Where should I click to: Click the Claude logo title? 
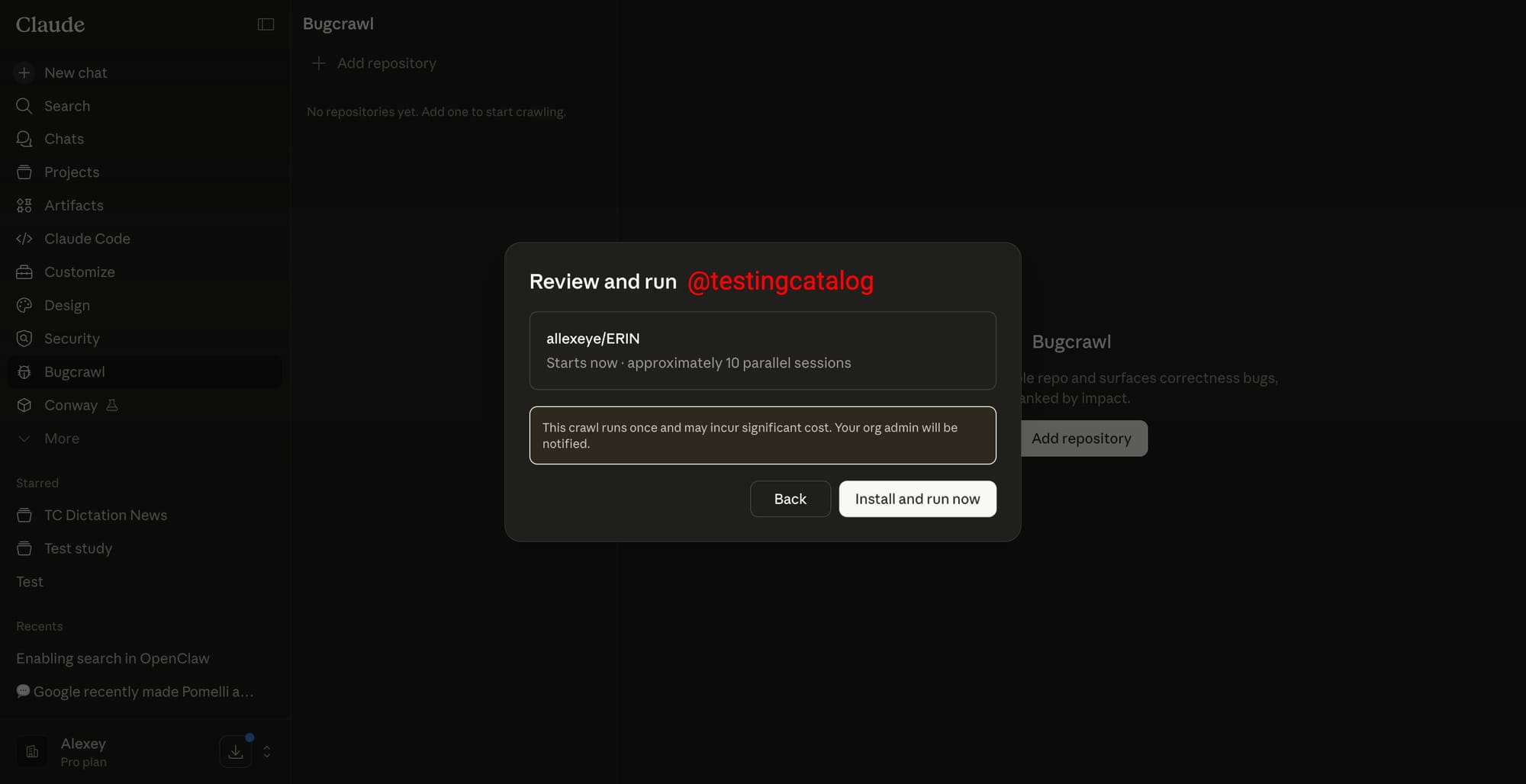[x=50, y=24]
